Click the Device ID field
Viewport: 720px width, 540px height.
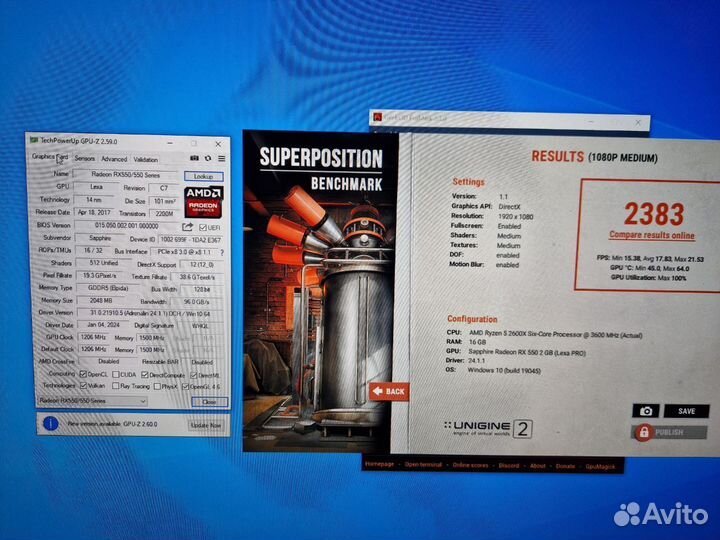pyautogui.click(x=190, y=240)
